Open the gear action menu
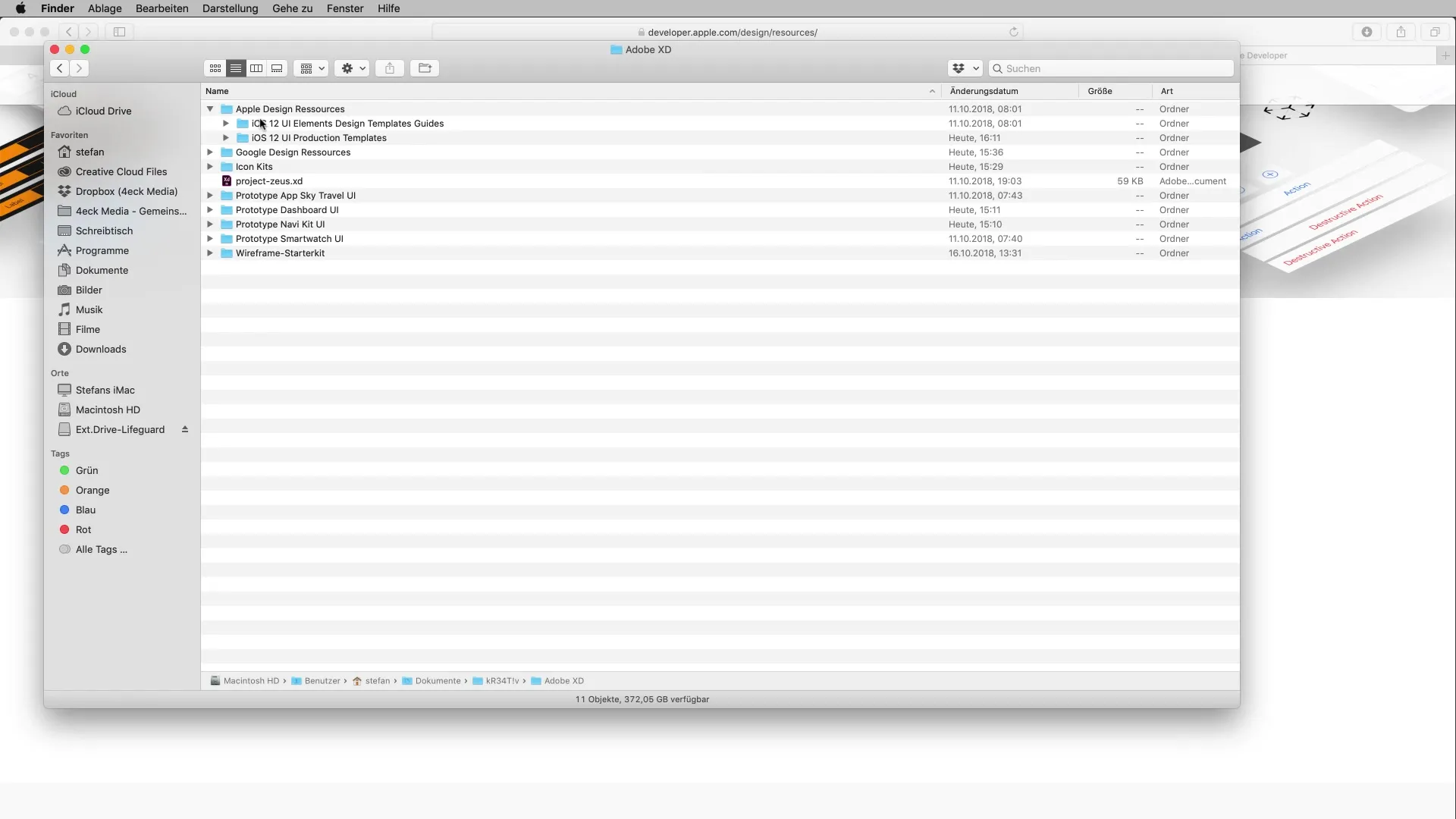 pos(352,68)
